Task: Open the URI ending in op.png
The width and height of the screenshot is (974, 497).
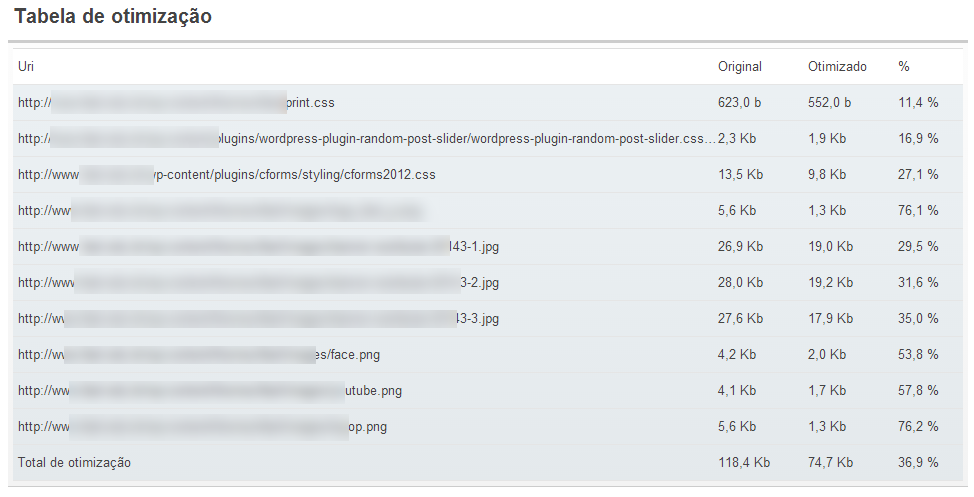Action: pos(203,427)
